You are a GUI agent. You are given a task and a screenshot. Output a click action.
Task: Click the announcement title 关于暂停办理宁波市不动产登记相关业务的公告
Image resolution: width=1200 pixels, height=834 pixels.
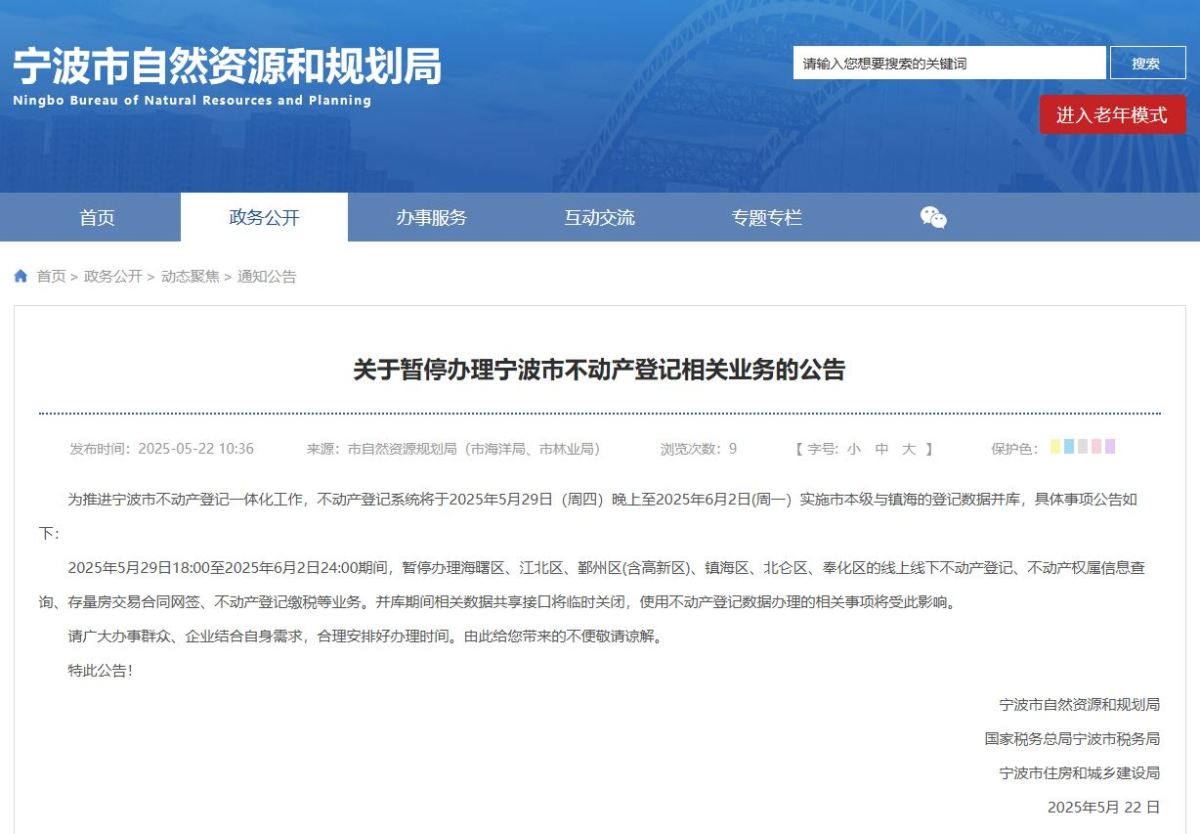pyautogui.click(x=599, y=370)
